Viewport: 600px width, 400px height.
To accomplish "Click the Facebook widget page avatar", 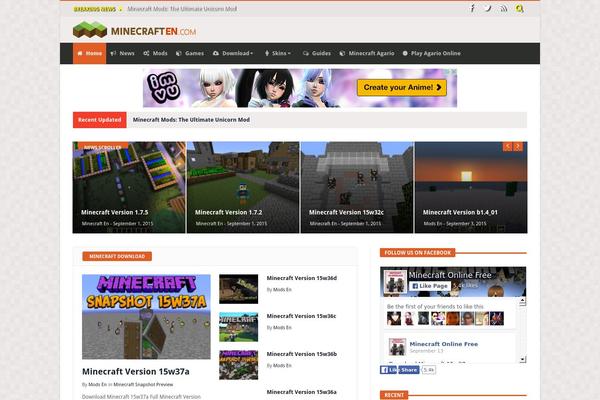I will (395, 281).
